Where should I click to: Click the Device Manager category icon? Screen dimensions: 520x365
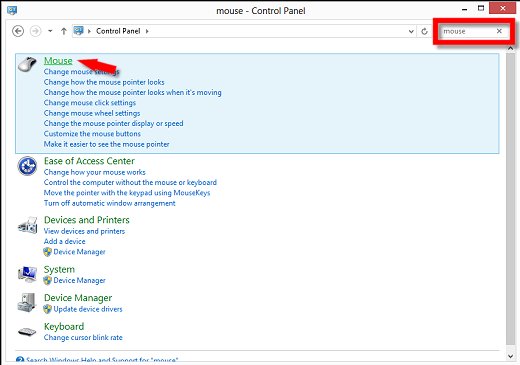(27, 302)
